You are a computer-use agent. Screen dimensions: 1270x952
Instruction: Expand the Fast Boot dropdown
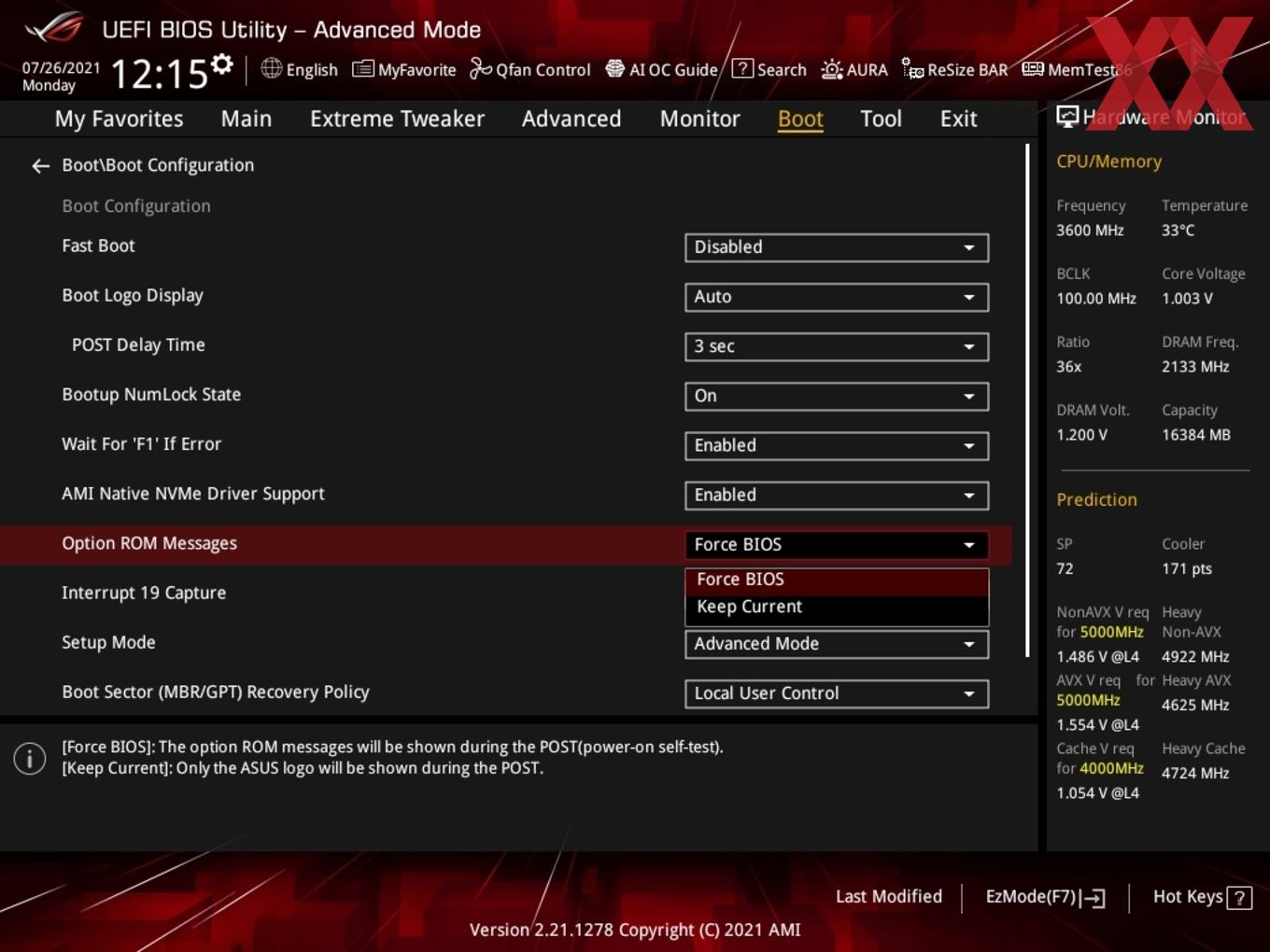tap(837, 247)
